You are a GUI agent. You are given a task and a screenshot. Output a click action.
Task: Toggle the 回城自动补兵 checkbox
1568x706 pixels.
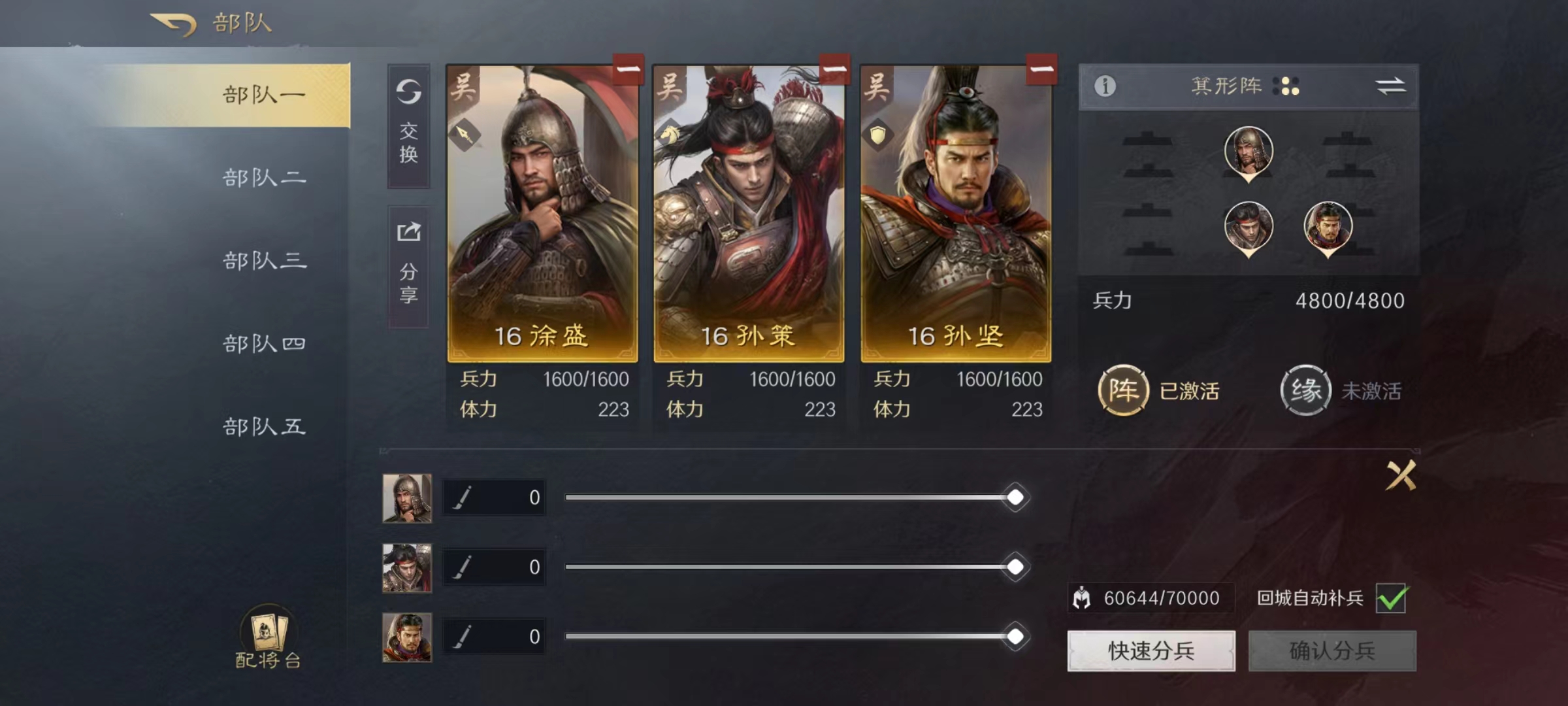pos(1392,597)
